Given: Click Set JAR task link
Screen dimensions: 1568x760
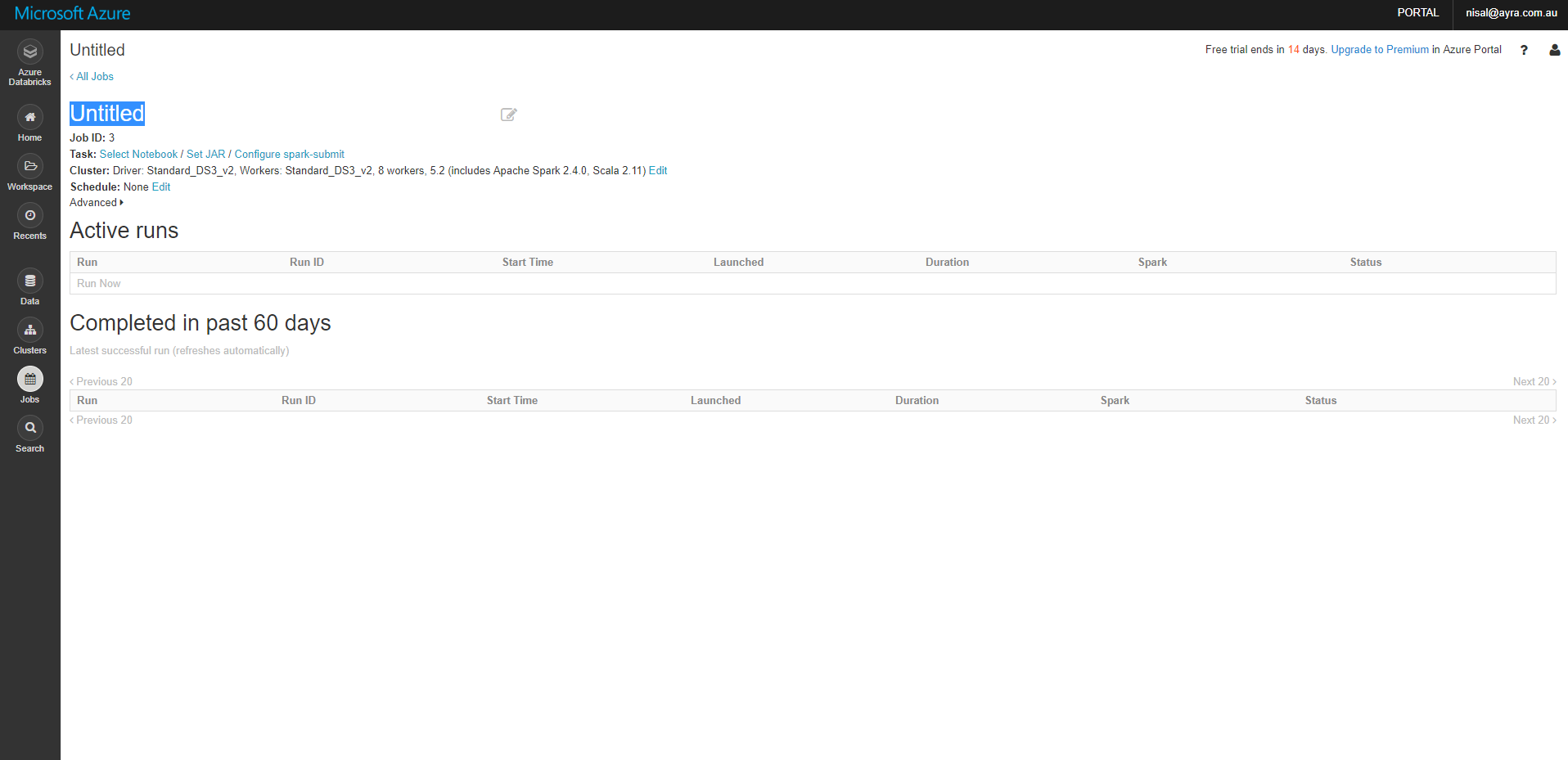Looking at the screenshot, I should tap(205, 154).
